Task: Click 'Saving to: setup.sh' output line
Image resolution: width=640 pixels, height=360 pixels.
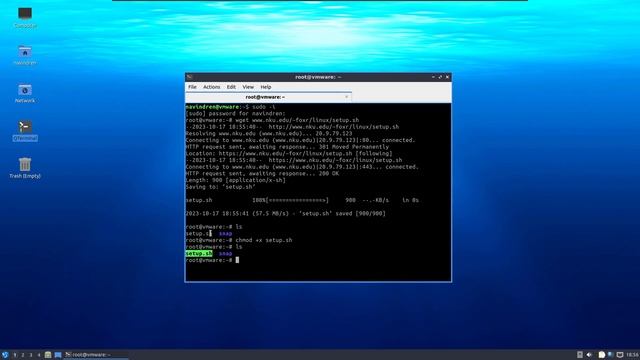Action: [x=220, y=187]
